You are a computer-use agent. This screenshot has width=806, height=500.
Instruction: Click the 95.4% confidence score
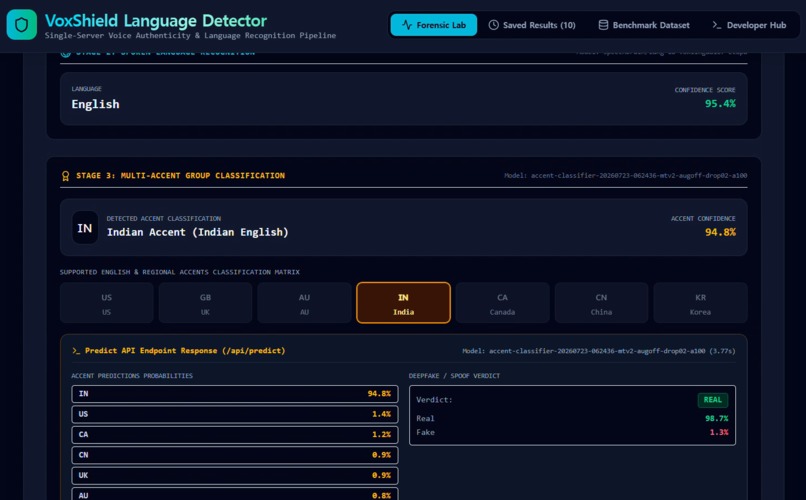[720, 104]
